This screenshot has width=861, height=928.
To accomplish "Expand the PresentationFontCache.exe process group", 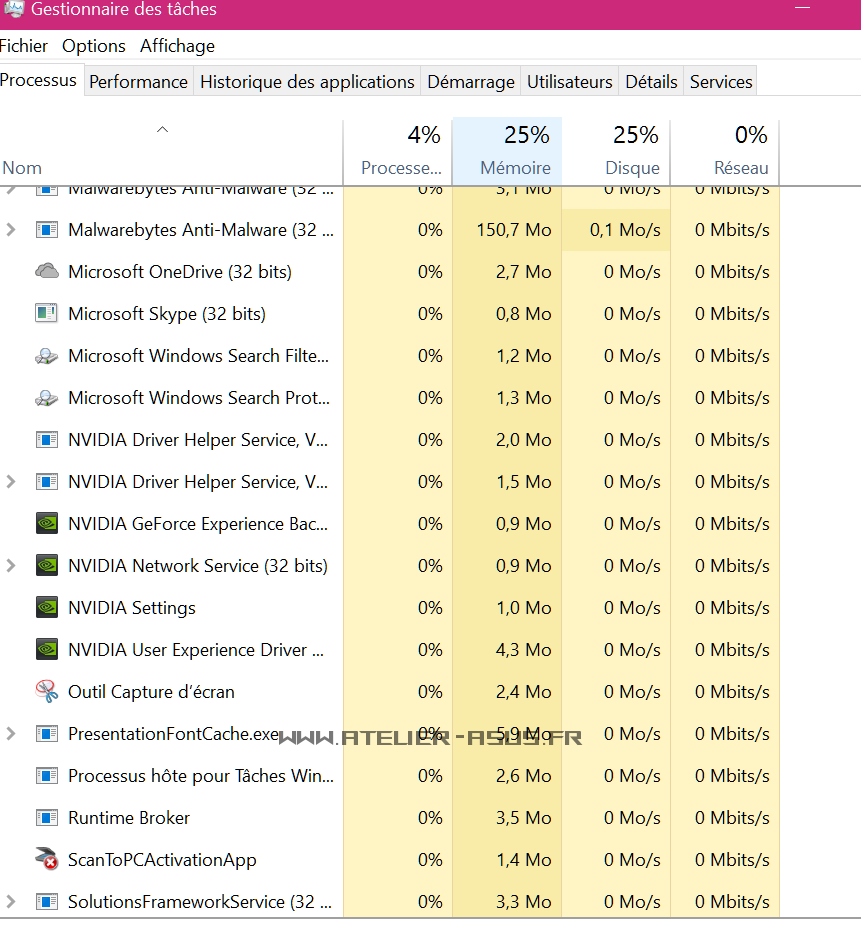I will click(x=11, y=733).
